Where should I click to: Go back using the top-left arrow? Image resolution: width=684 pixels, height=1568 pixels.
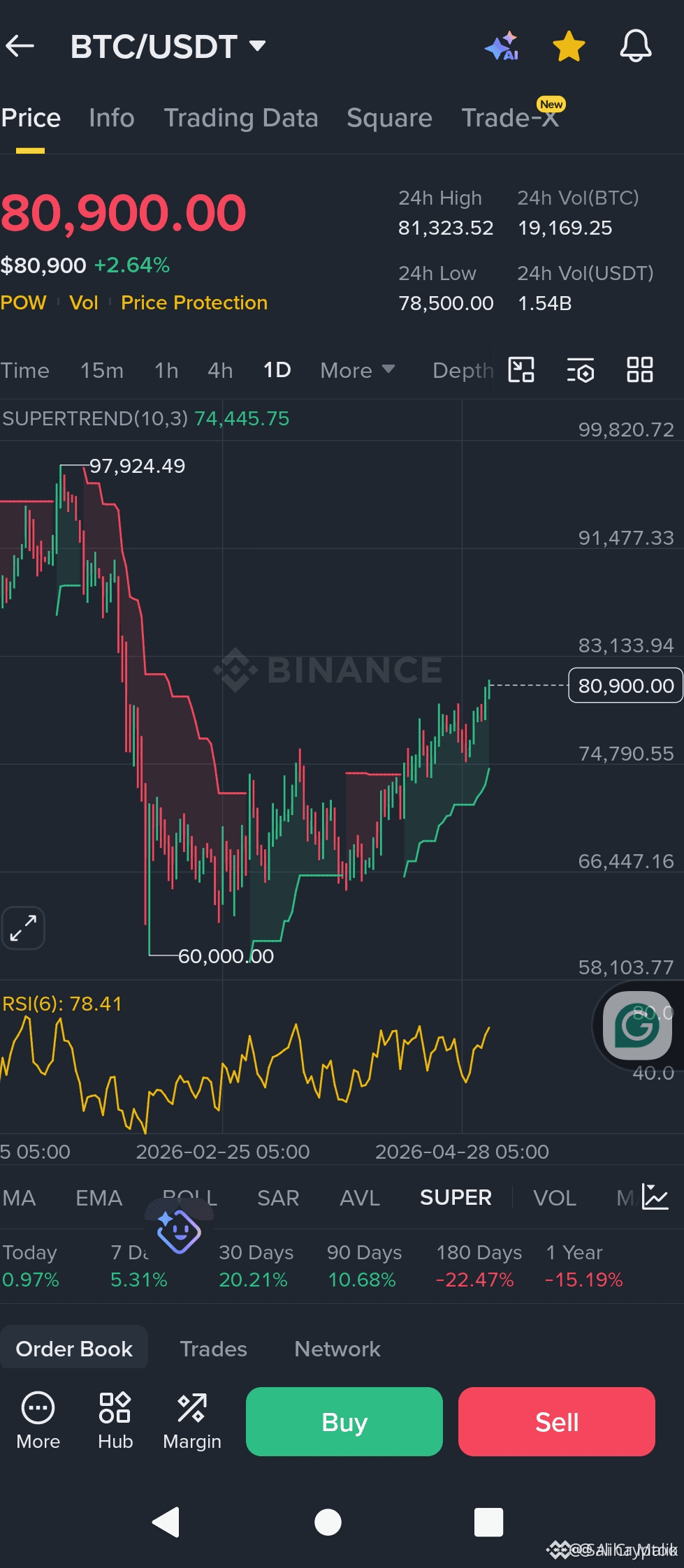(x=20, y=46)
